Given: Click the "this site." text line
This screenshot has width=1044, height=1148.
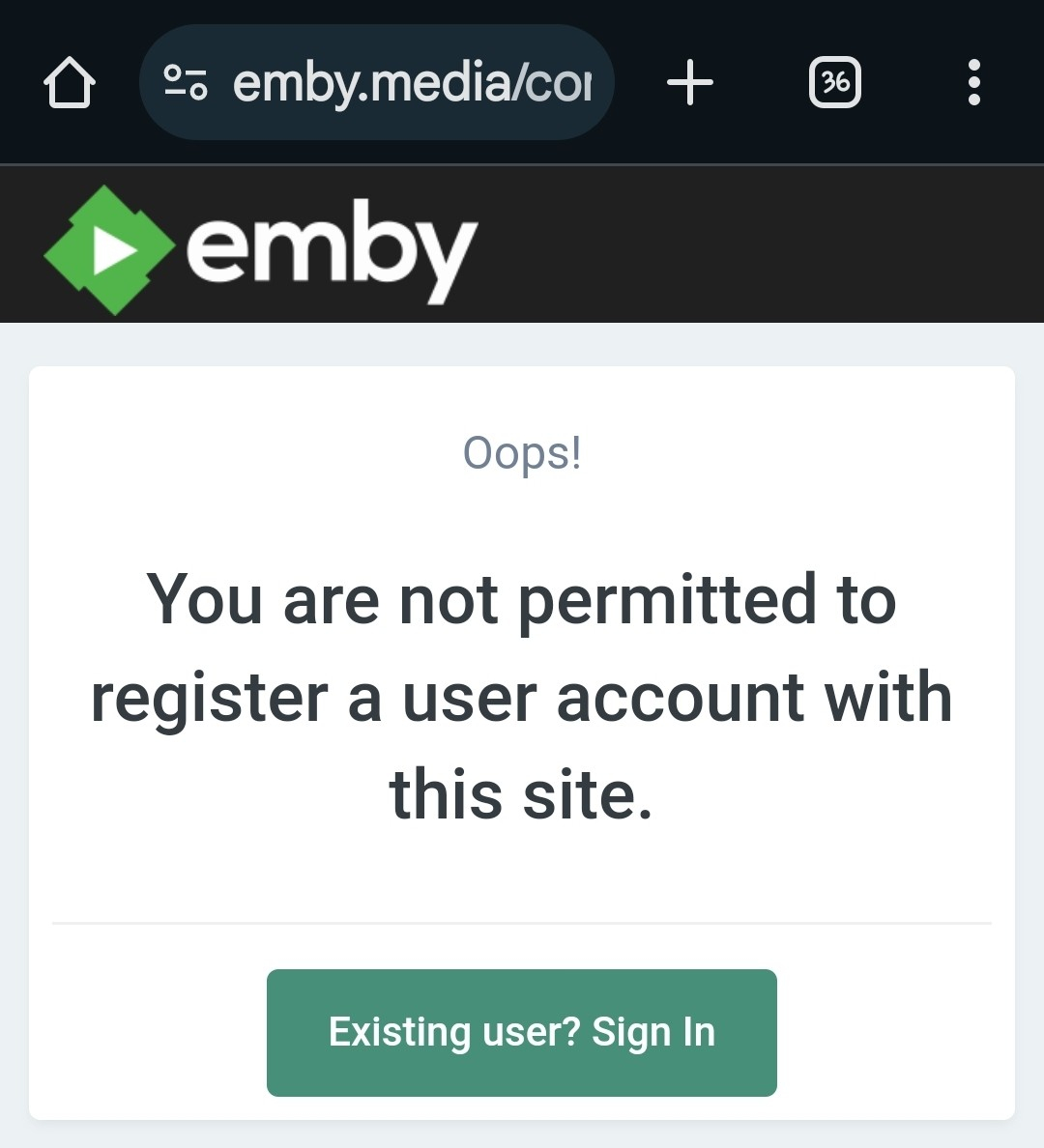Looking at the screenshot, I should point(522,795).
